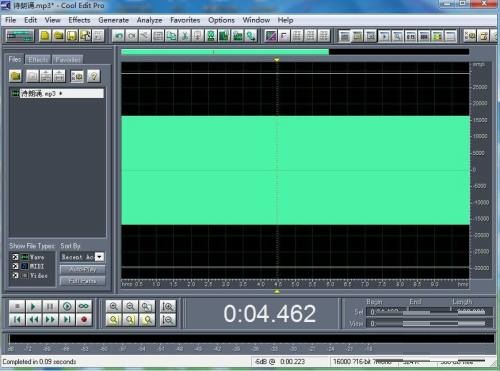Screen dimensions: 500x371
Task: Switch to the Files tab
Action: [15, 59]
